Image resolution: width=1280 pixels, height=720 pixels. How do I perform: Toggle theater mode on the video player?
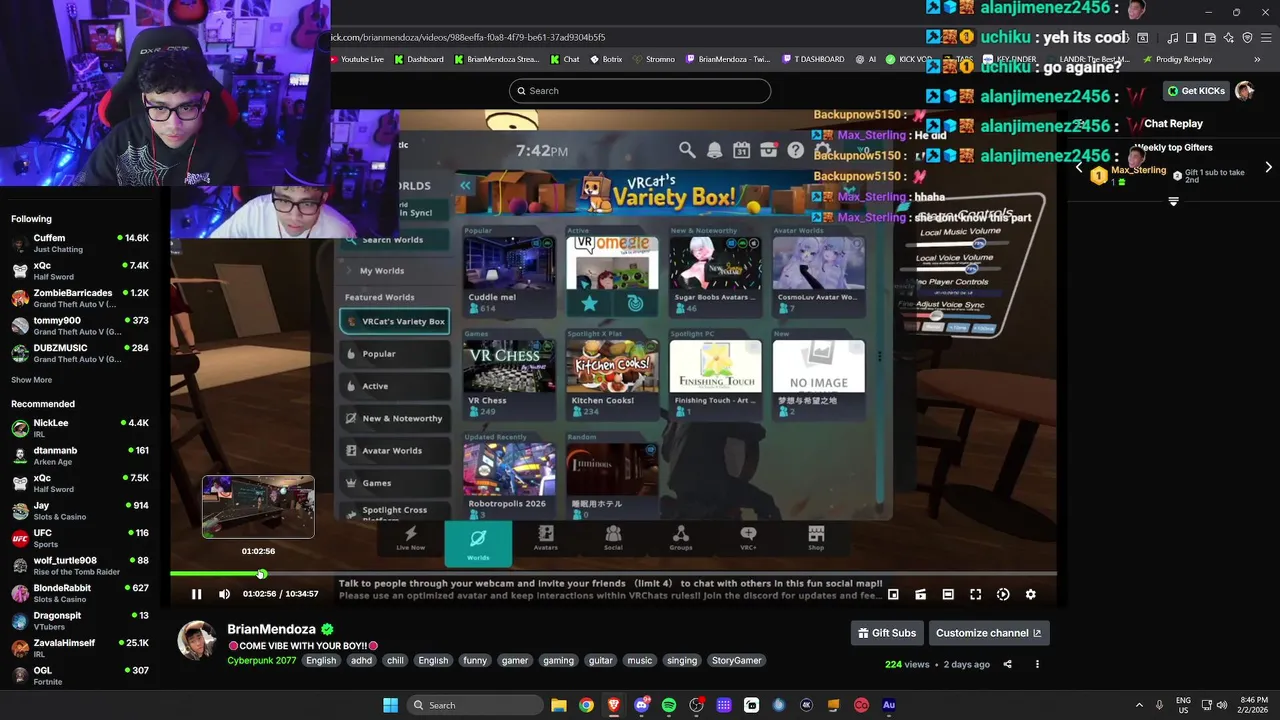[948, 594]
